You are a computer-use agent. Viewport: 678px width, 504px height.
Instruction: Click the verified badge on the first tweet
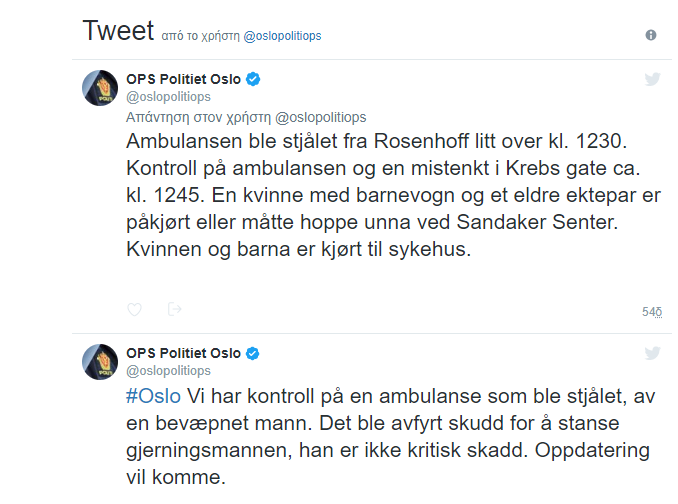point(254,79)
